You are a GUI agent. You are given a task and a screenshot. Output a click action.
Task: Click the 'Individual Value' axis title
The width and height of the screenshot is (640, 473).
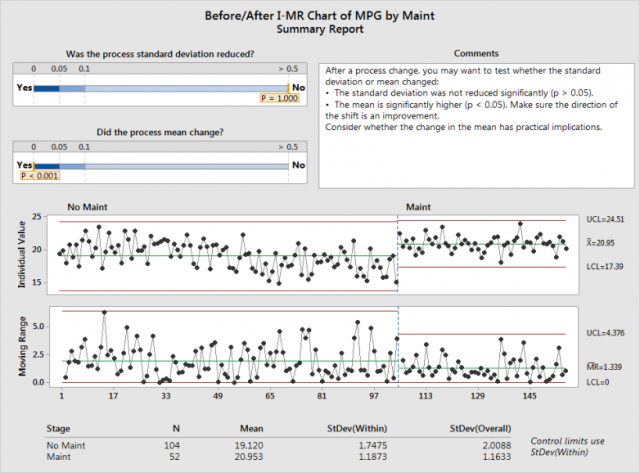(22, 255)
